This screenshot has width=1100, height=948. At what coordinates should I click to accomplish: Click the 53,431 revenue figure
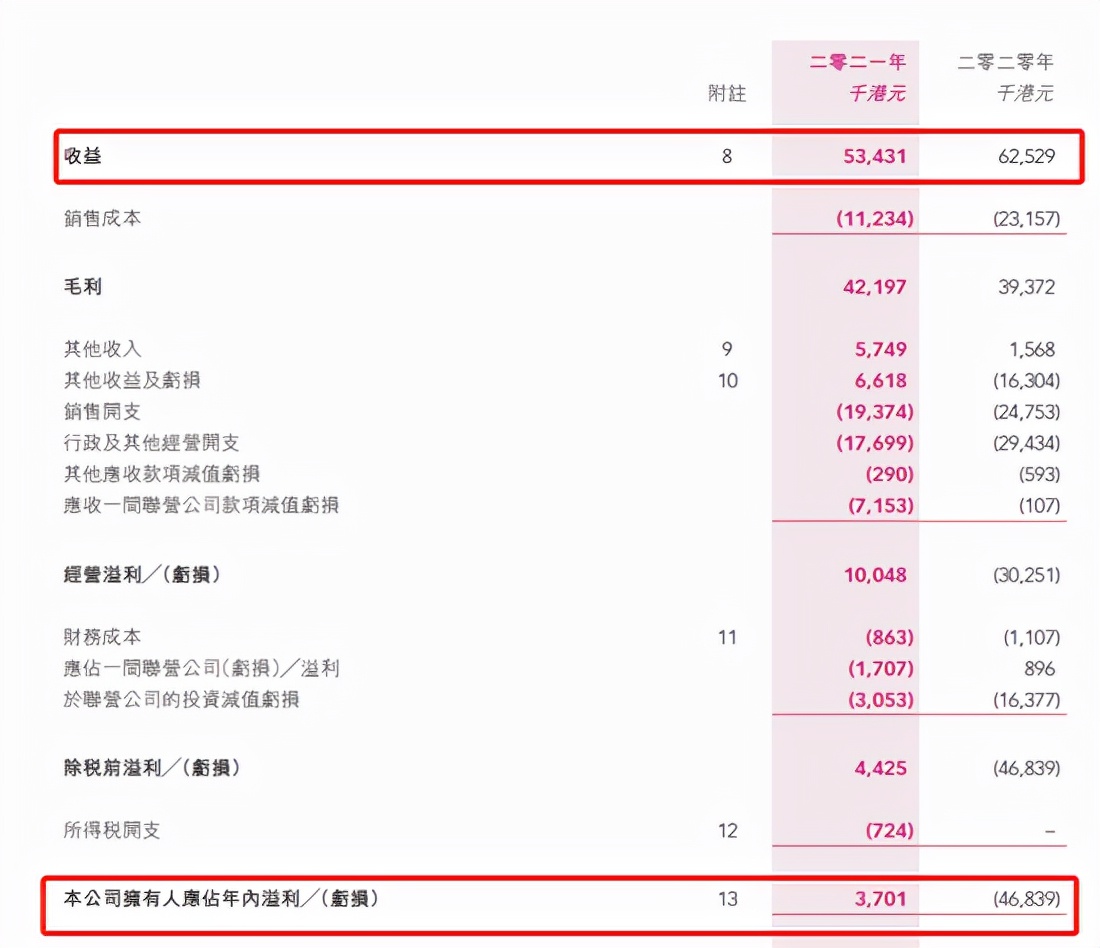pos(878,157)
